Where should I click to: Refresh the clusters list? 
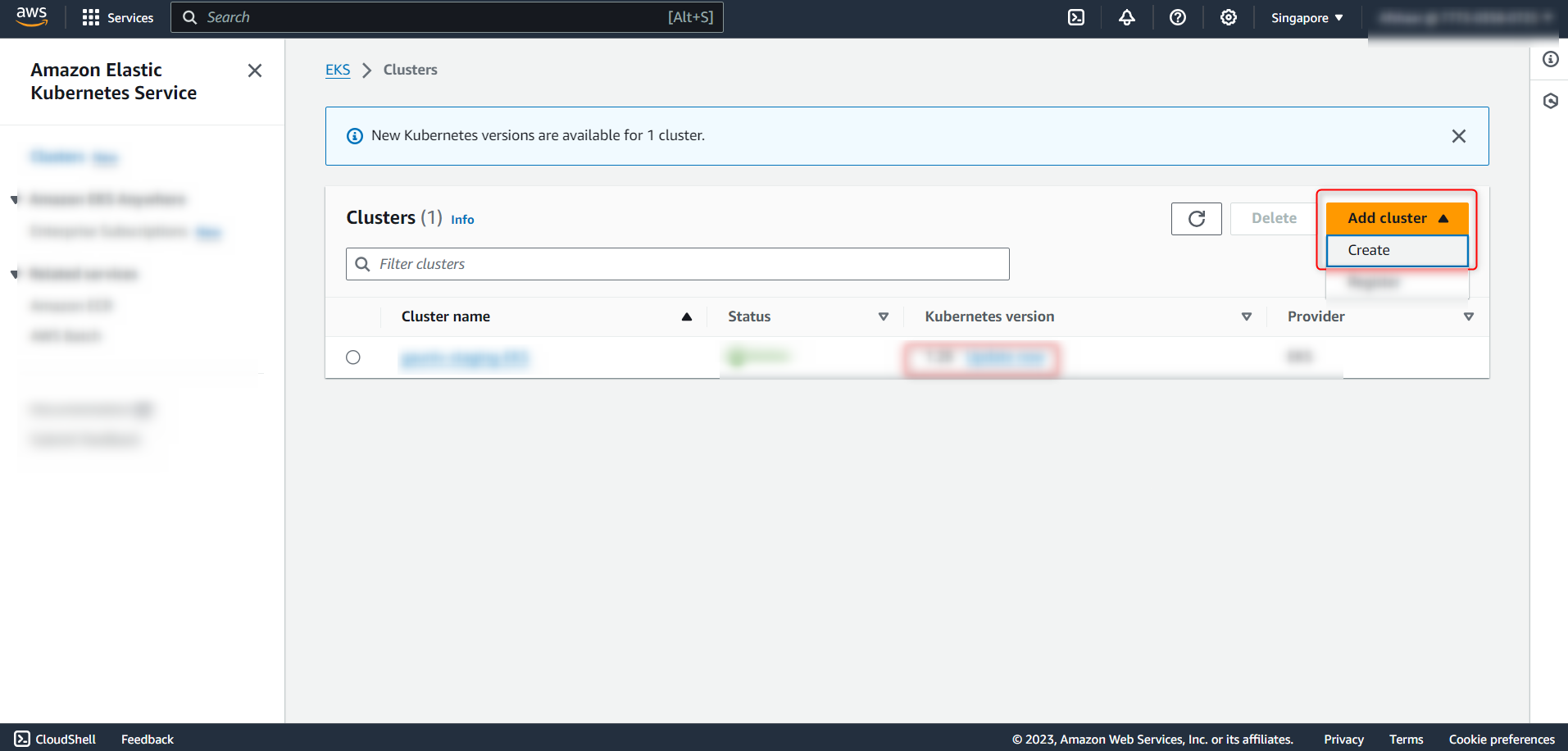click(1196, 218)
